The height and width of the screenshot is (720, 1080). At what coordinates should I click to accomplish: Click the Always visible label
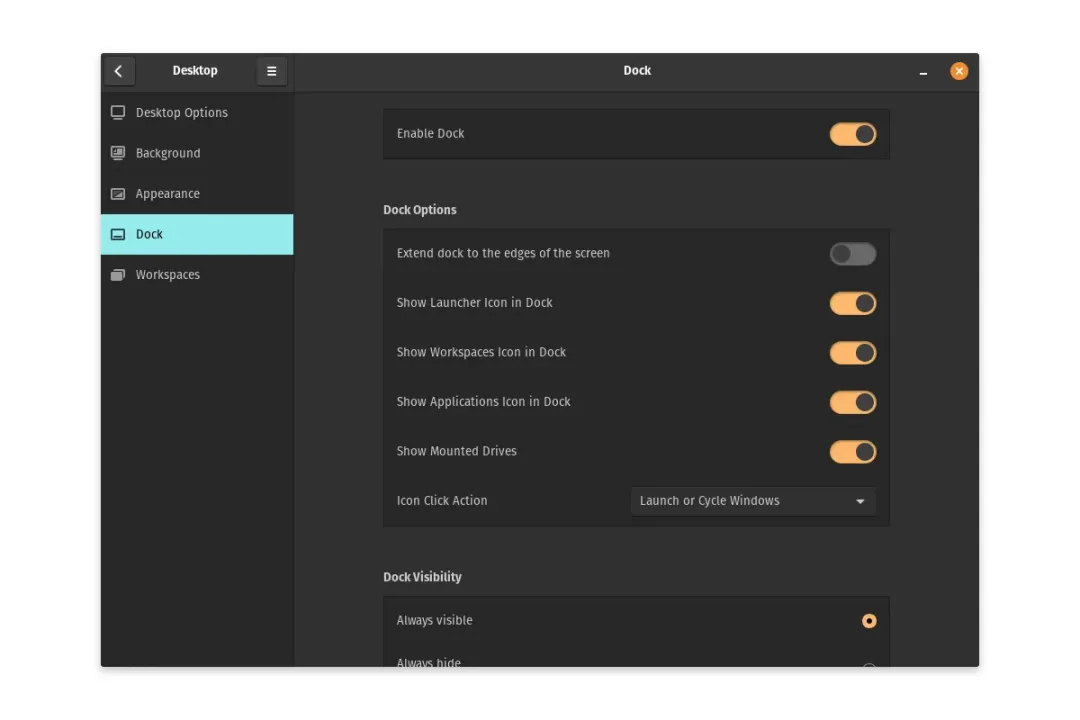click(435, 620)
